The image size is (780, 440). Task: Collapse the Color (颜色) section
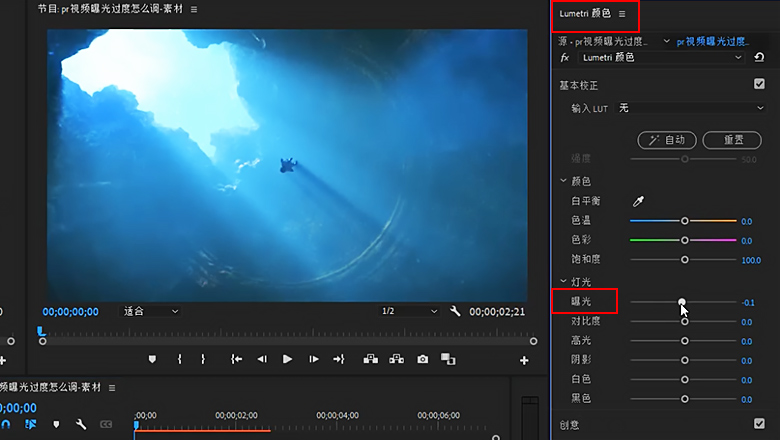[563, 181]
